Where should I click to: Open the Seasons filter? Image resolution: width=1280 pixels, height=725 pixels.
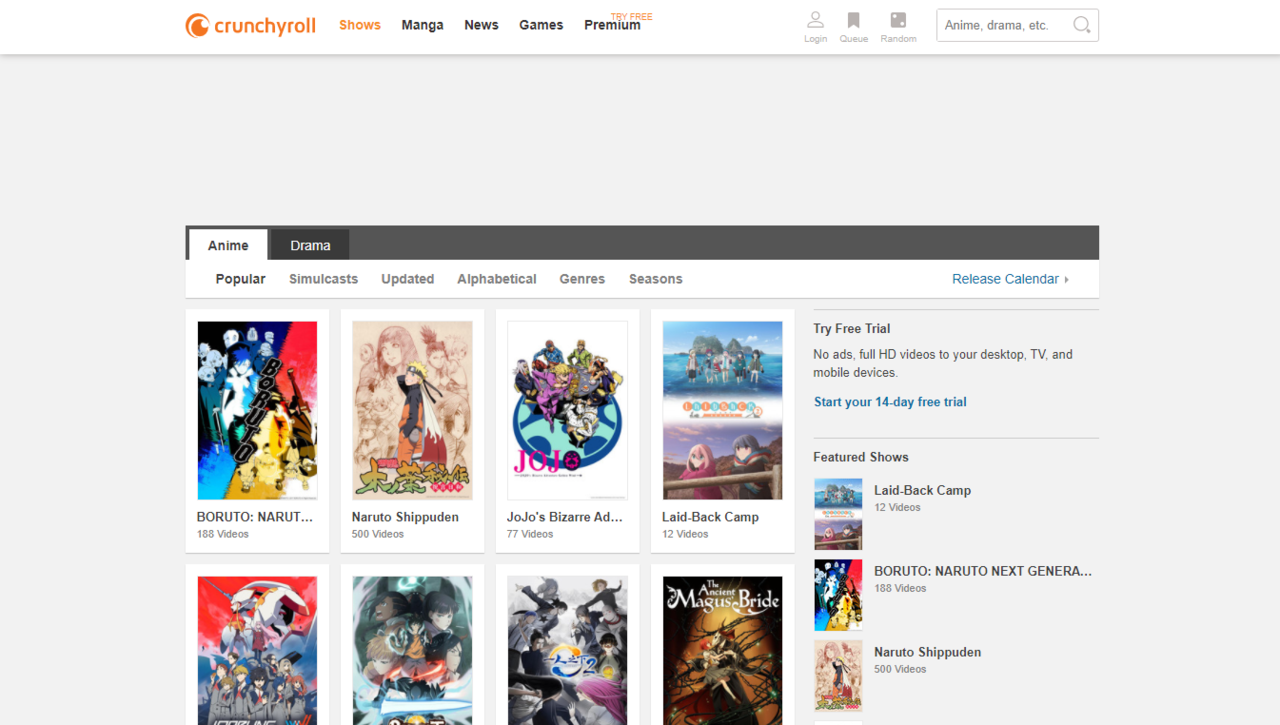coord(655,279)
